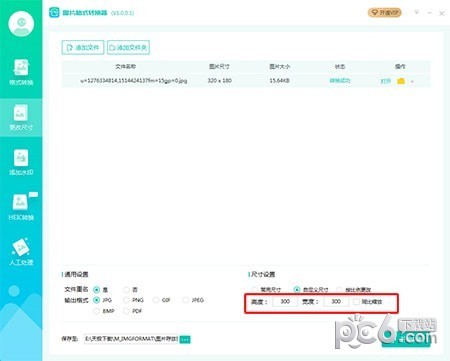This screenshot has height=361, width=450.
Task: Remove the file with the small x icon
Action: (412, 81)
